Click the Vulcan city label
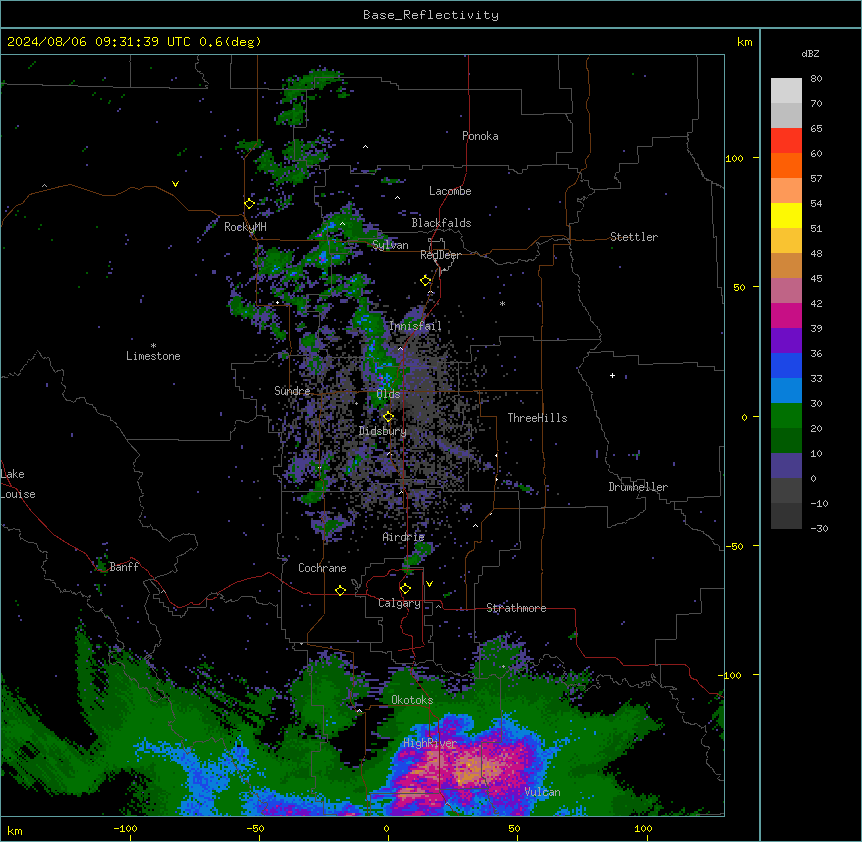Image resolution: width=862 pixels, height=842 pixels. pos(542,792)
